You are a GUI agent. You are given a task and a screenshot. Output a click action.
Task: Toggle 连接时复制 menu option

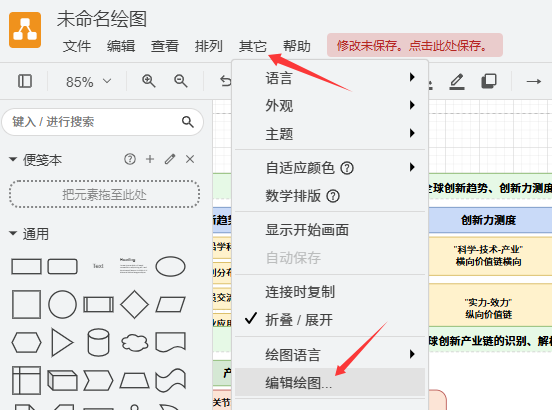click(x=330, y=292)
